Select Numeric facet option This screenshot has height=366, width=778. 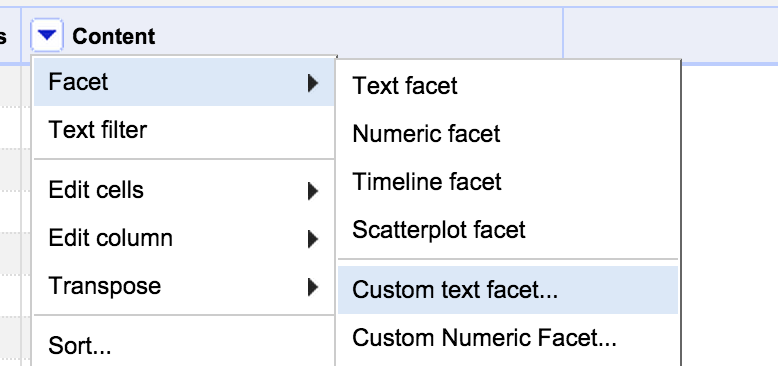508,134
